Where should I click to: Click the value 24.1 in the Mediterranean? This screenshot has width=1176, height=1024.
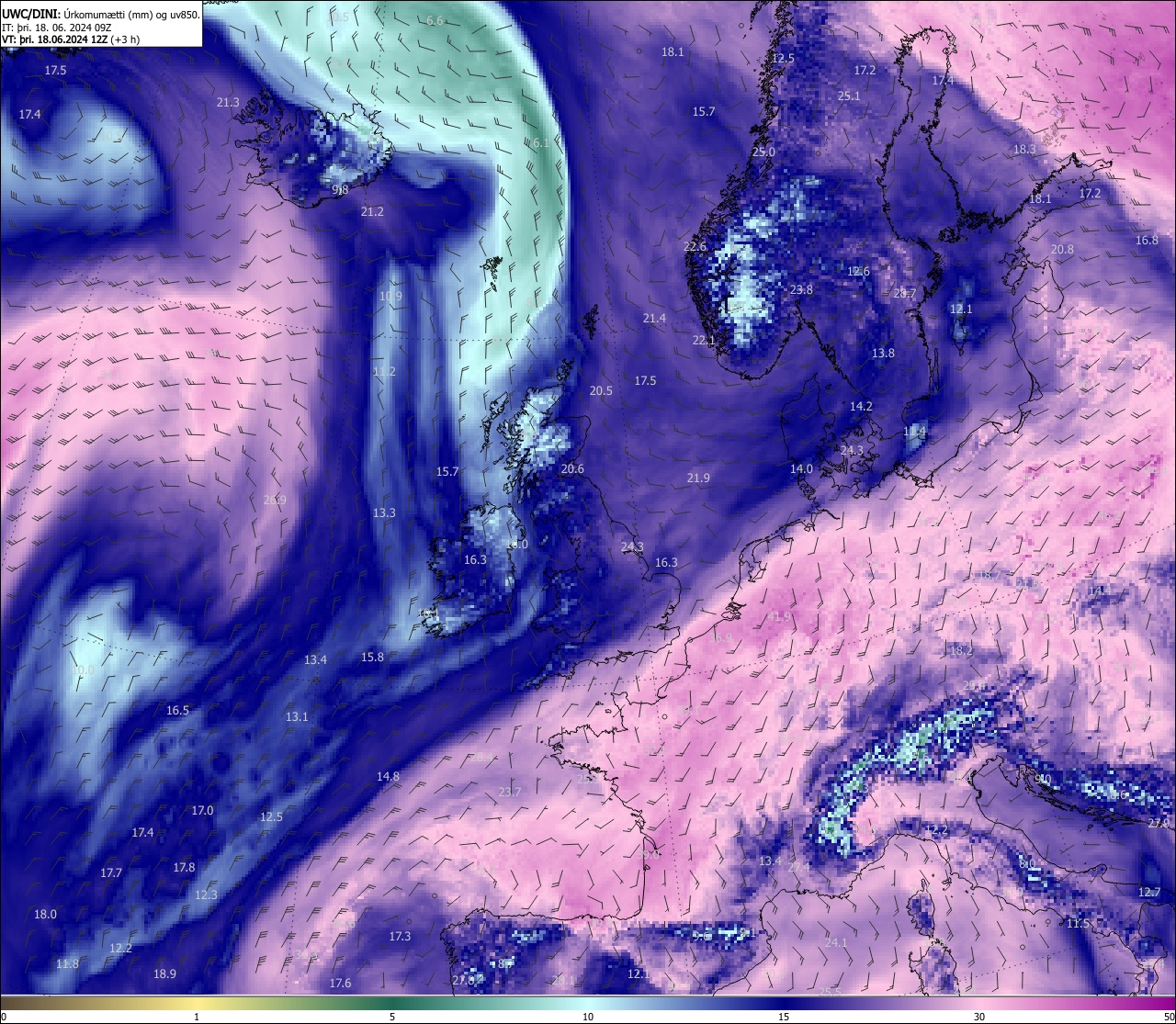pos(836,942)
